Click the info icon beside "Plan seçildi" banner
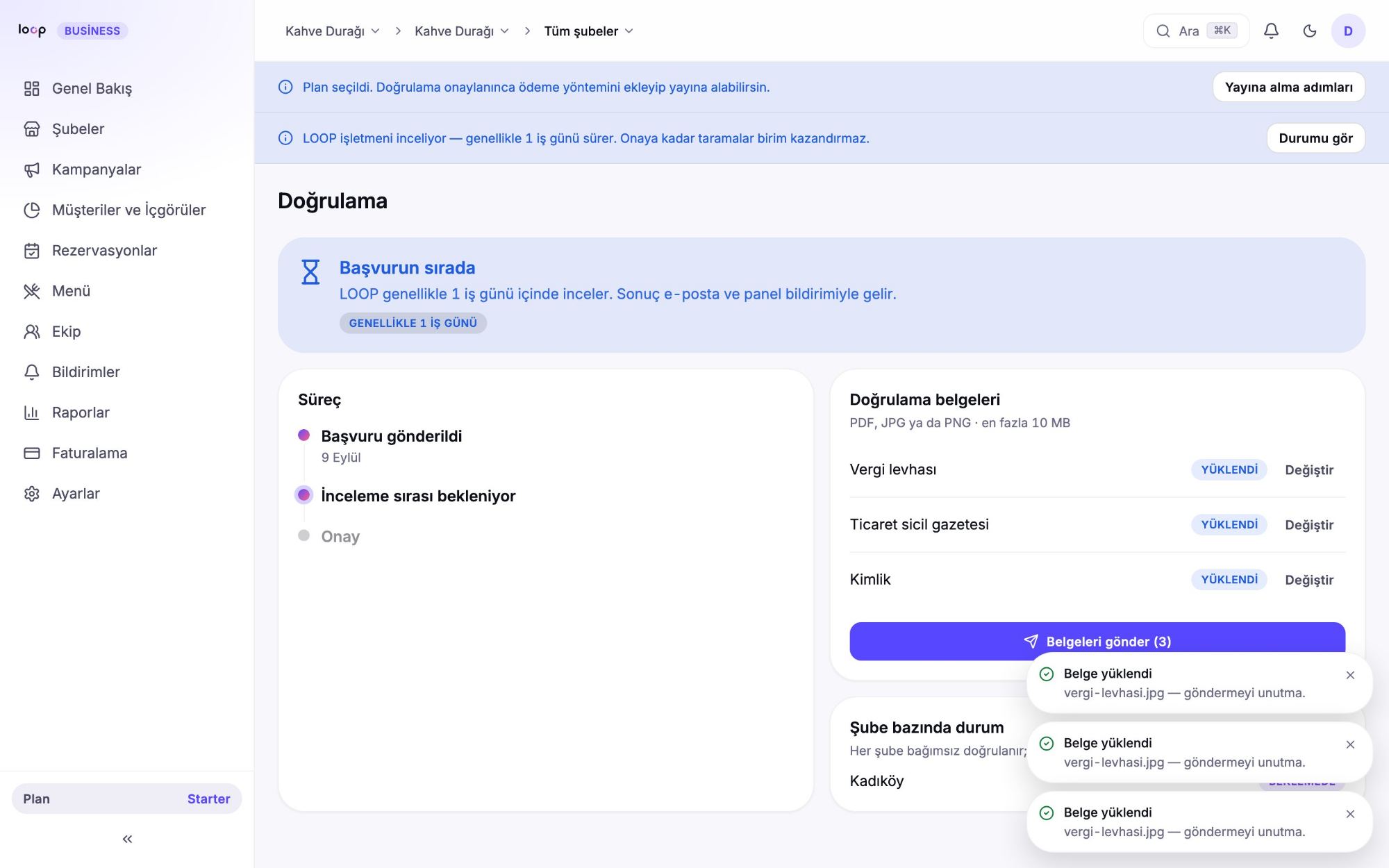 tap(285, 87)
